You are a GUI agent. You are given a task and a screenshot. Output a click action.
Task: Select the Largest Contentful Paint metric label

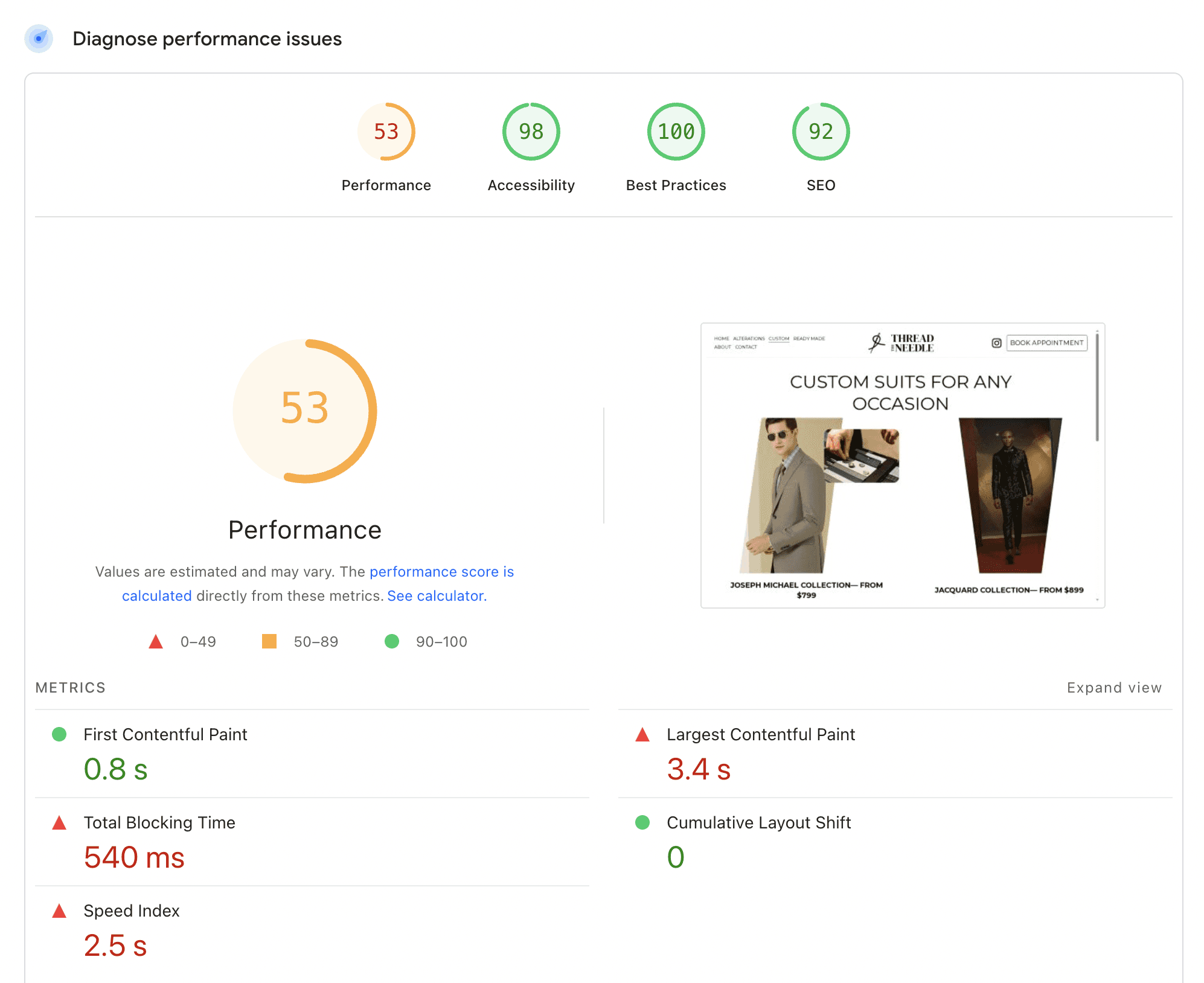[x=760, y=734]
